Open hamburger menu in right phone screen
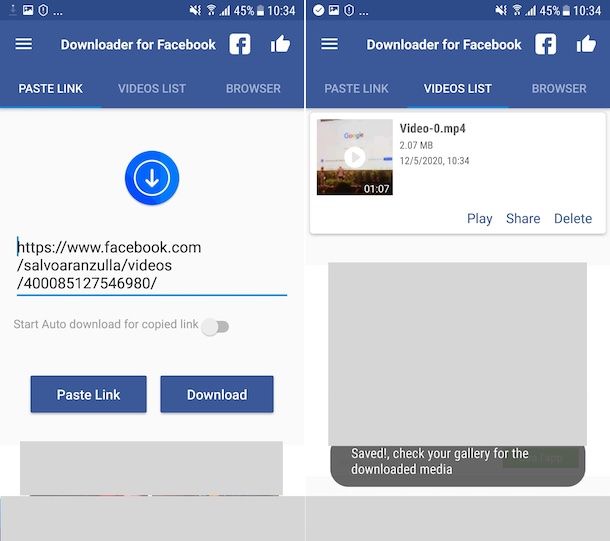This screenshot has width=610, height=541. [x=330, y=44]
